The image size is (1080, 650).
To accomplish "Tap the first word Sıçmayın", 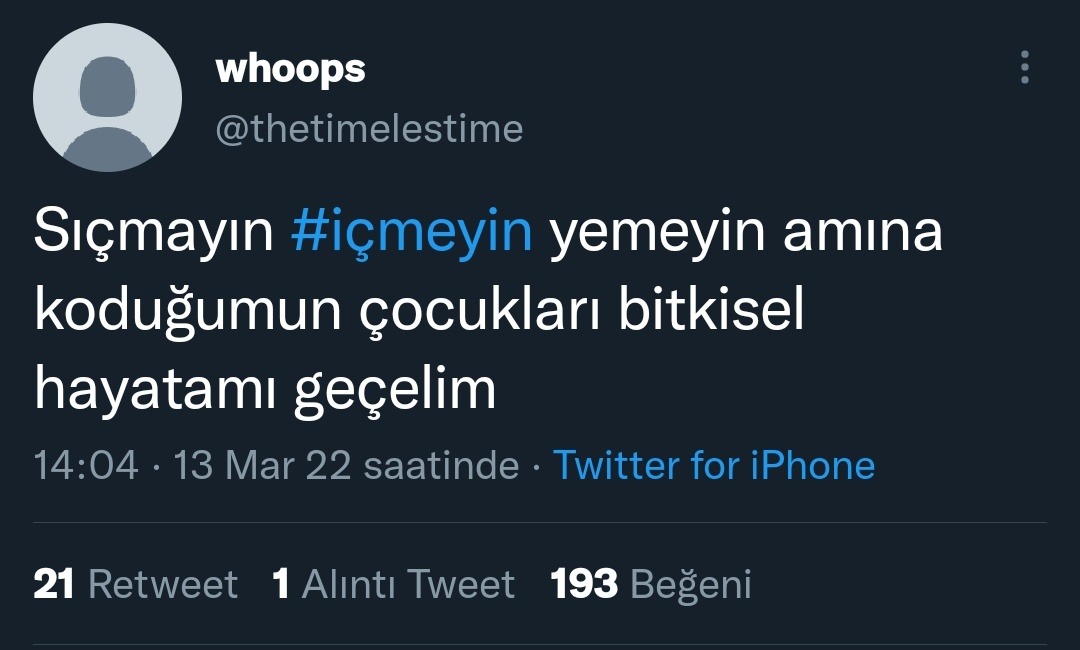I will [x=153, y=233].
